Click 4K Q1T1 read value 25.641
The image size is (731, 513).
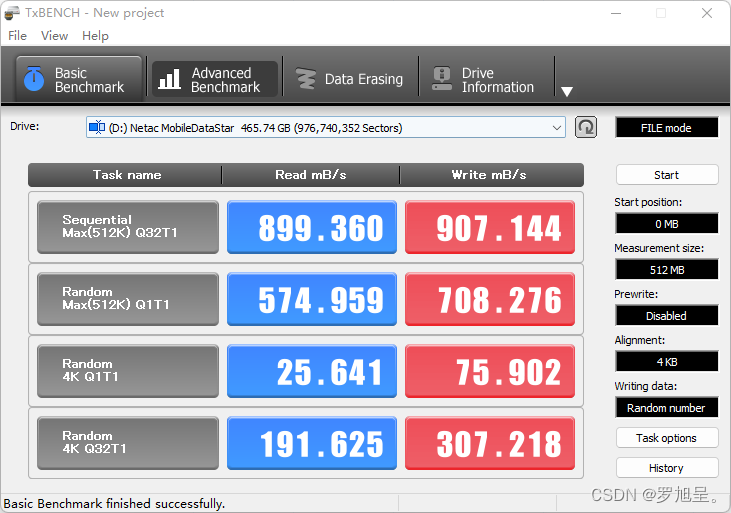pos(312,371)
